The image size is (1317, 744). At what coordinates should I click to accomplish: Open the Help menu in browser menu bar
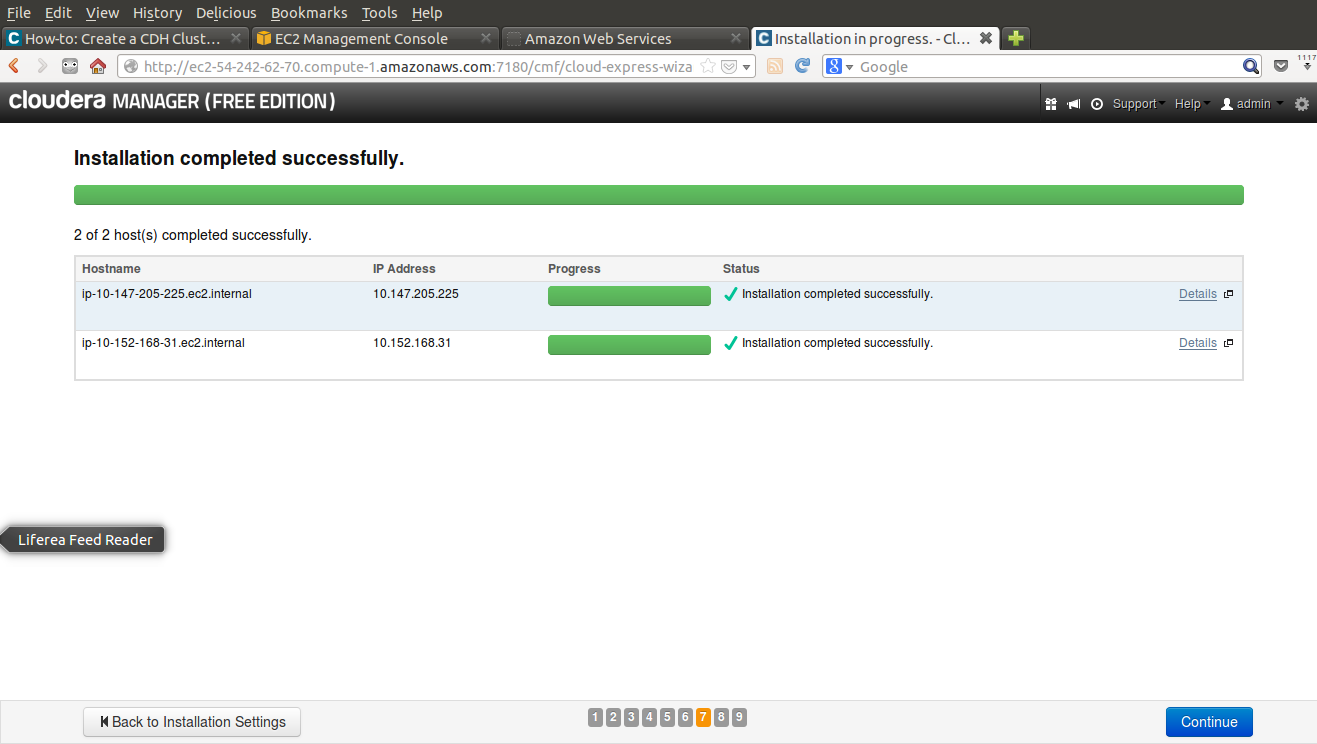(427, 12)
